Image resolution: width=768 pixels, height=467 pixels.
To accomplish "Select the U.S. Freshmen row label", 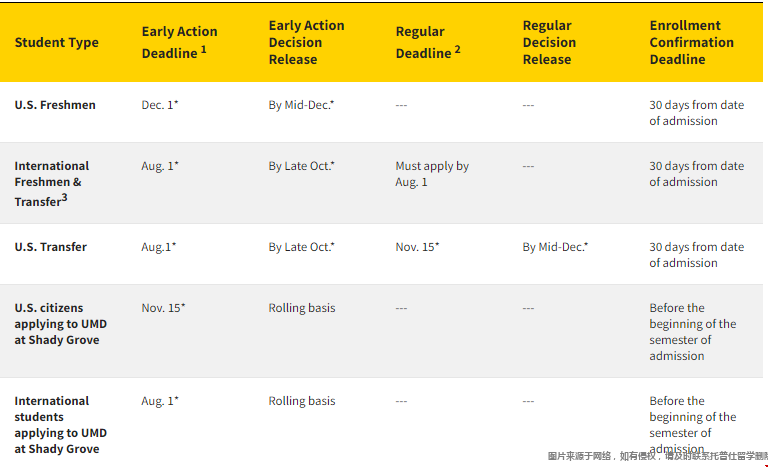I will click(x=55, y=105).
